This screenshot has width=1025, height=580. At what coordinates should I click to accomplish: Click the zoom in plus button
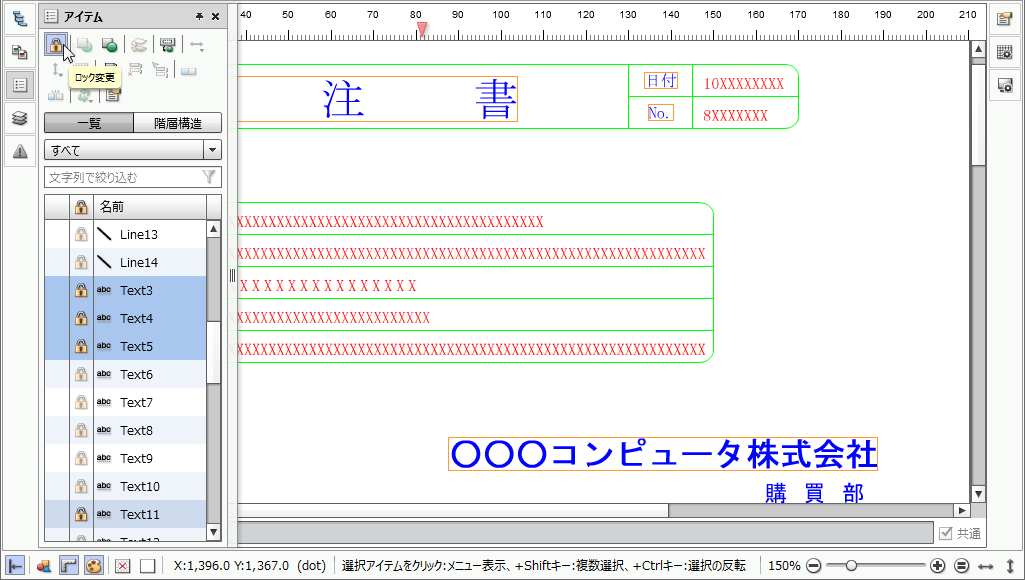point(937,566)
